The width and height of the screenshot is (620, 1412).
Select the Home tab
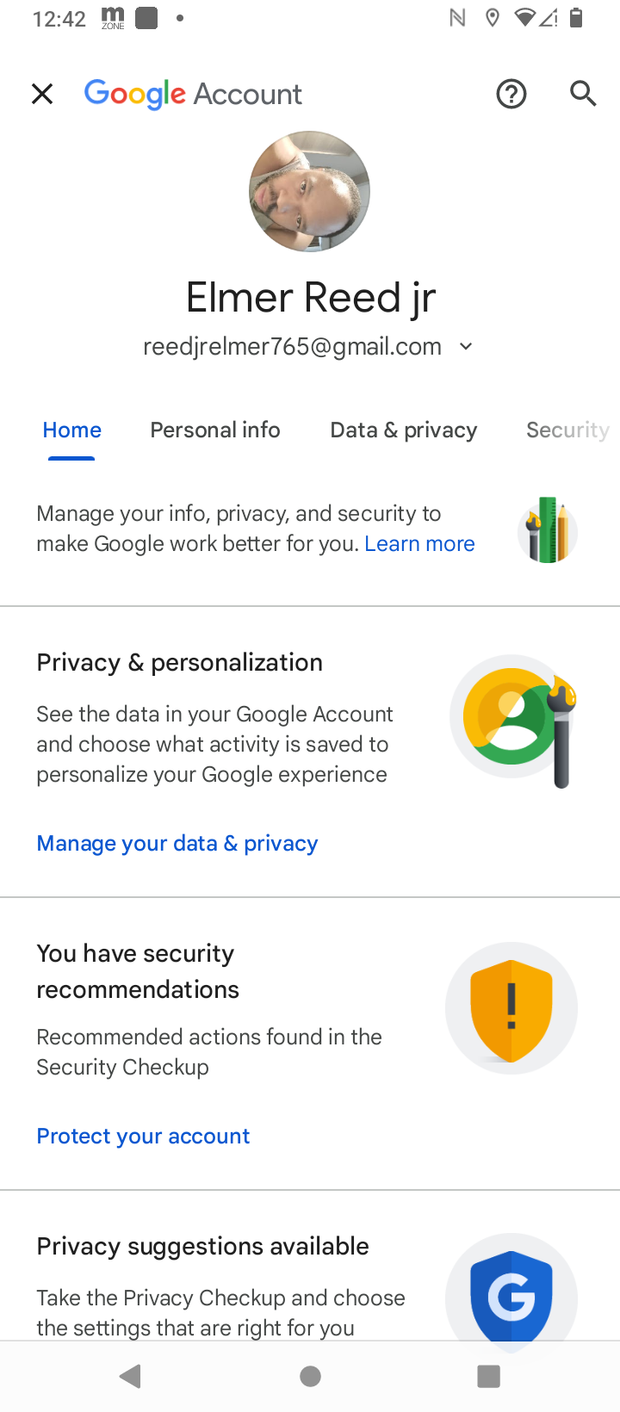tap(72, 430)
